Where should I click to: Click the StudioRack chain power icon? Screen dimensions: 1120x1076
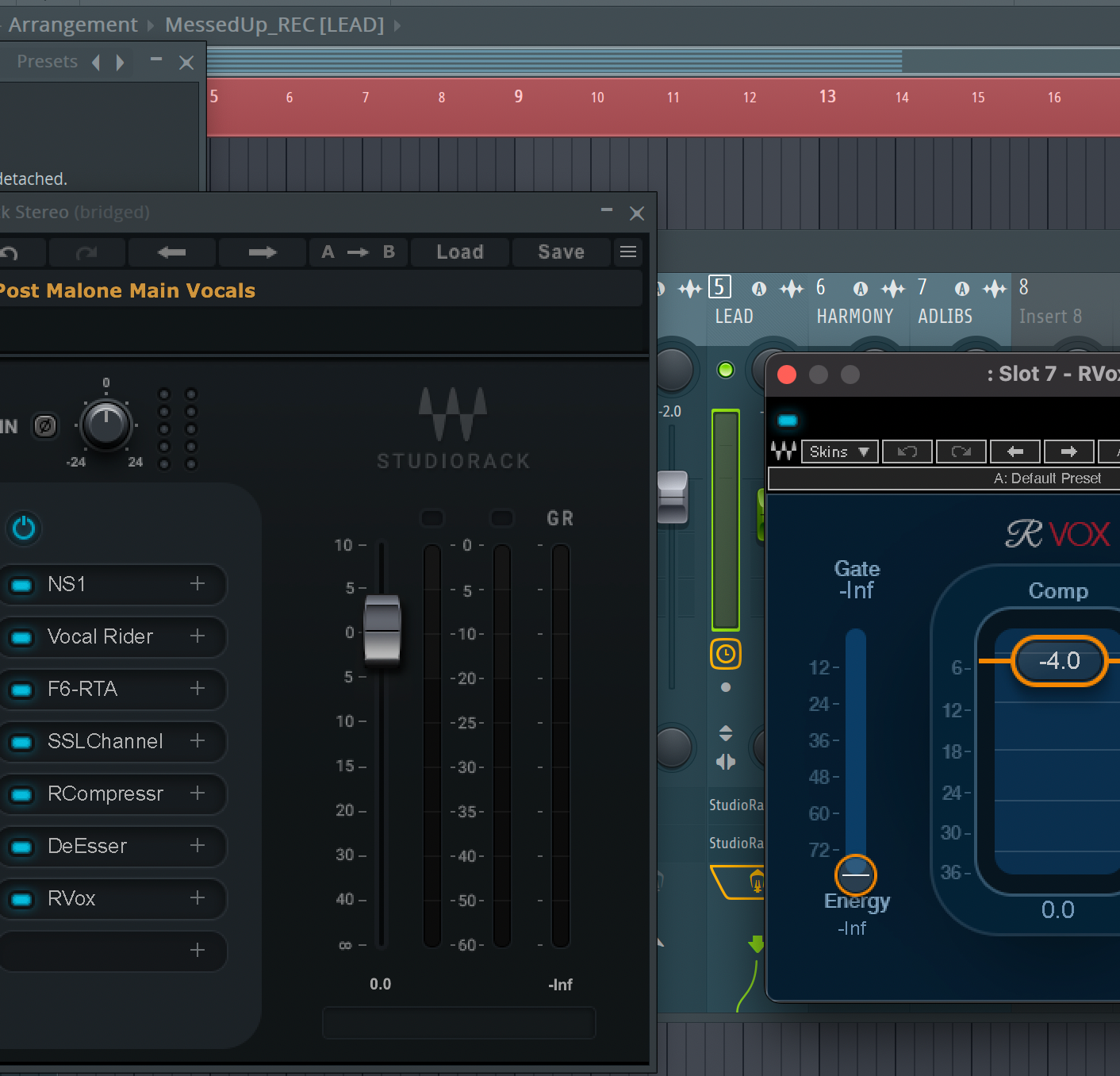[24, 528]
